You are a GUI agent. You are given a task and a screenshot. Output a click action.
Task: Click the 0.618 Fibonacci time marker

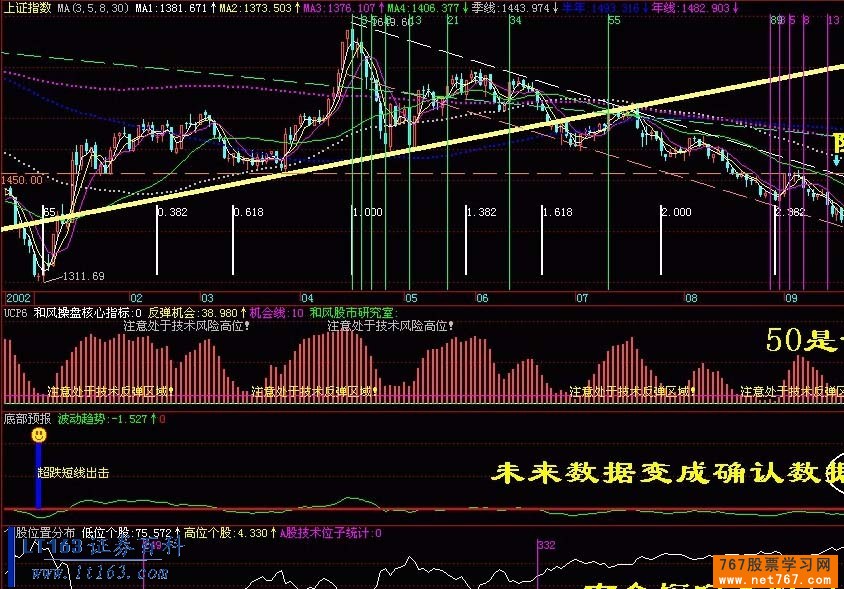[x=248, y=212]
